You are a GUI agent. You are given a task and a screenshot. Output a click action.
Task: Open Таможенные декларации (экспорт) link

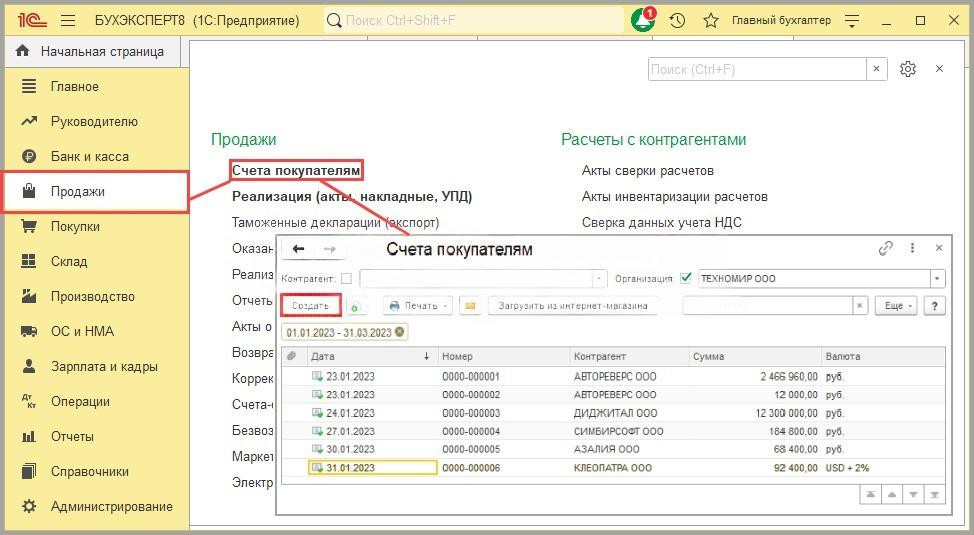pyautogui.click(x=335, y=222)
